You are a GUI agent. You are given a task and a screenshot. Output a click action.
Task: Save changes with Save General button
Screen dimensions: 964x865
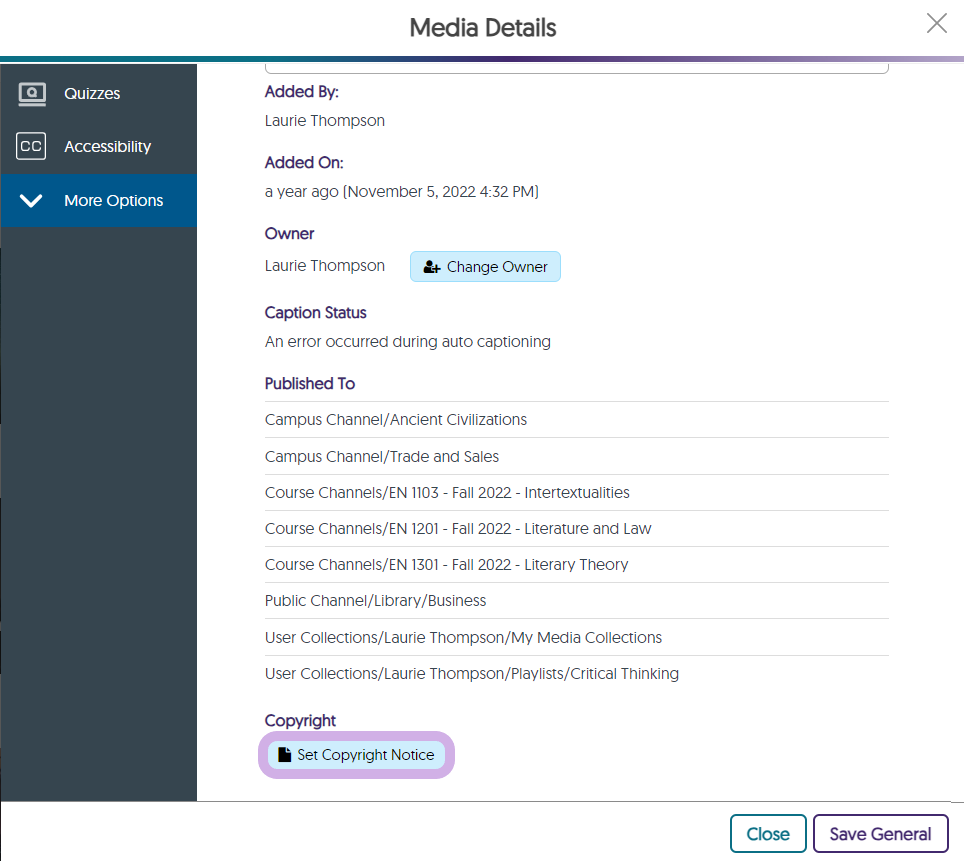(x=880, y=834)
